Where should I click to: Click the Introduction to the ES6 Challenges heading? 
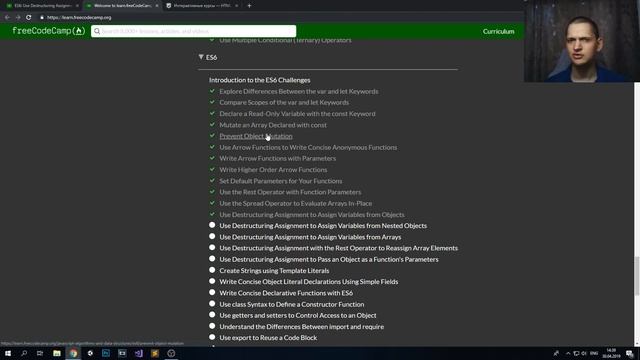pyautogui.click(x=260, y=80)
